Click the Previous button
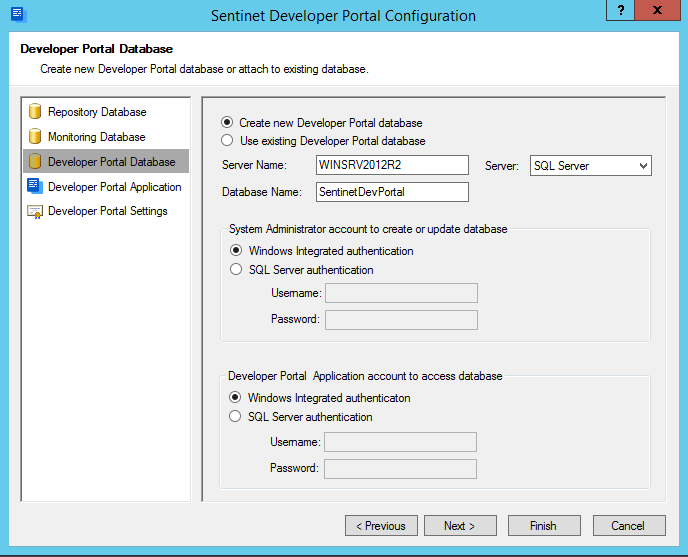The image size is (688, 557). [381, 525]
